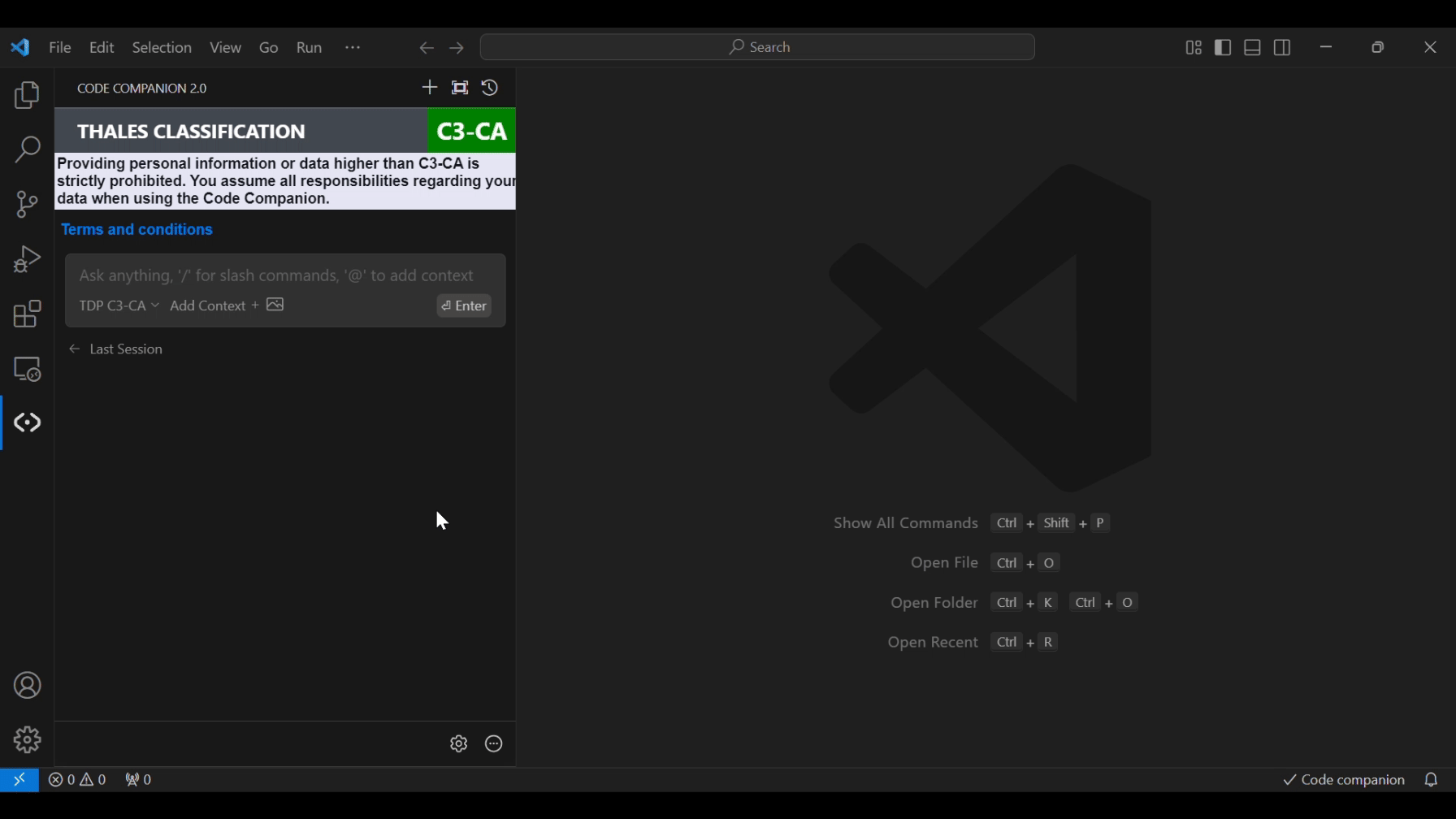This screenshot has width=1456, height=819.
Task: Click the Enter button to submit prompt
Action: (x=464, y=305)
